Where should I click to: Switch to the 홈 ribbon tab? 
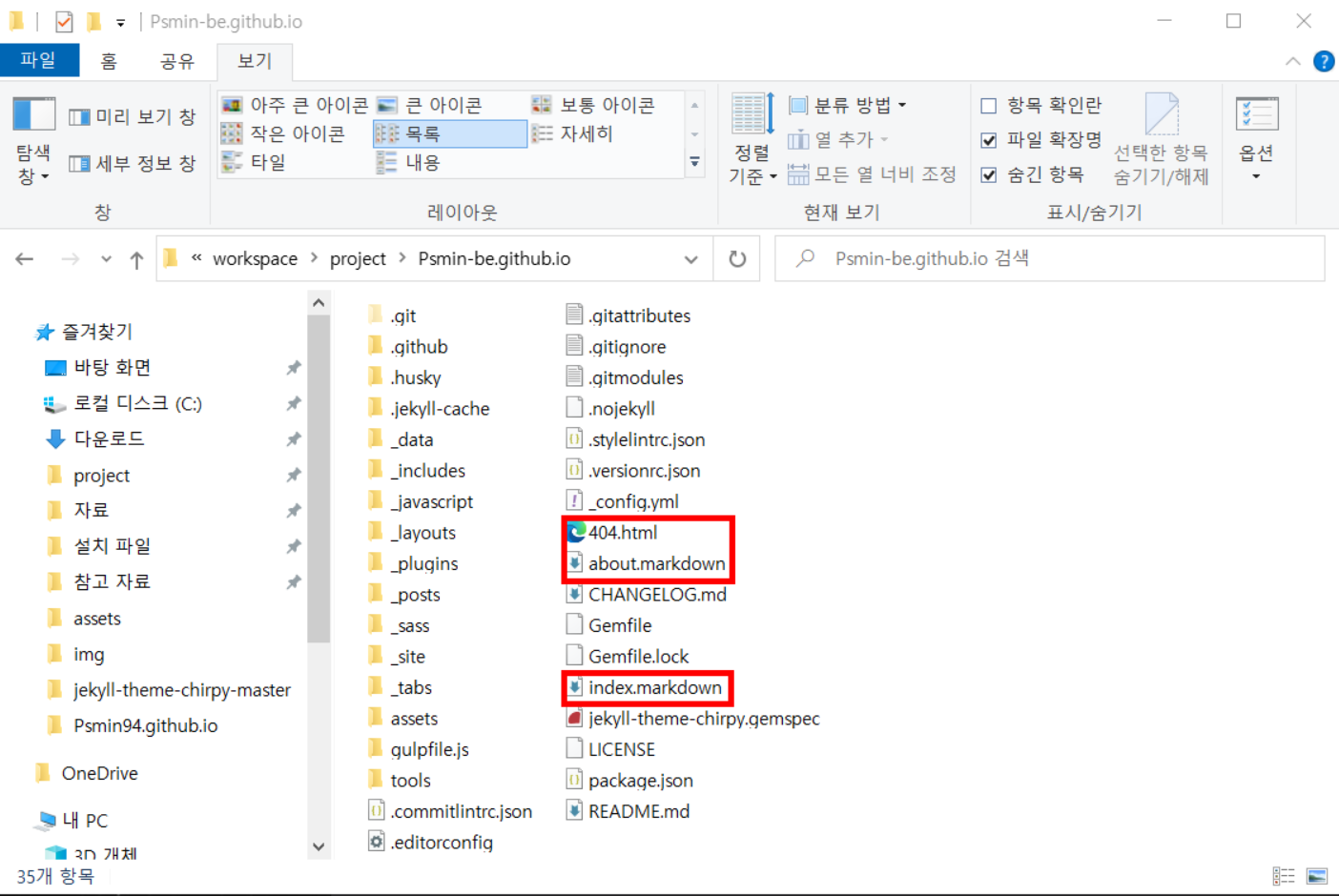pos(109,61)
